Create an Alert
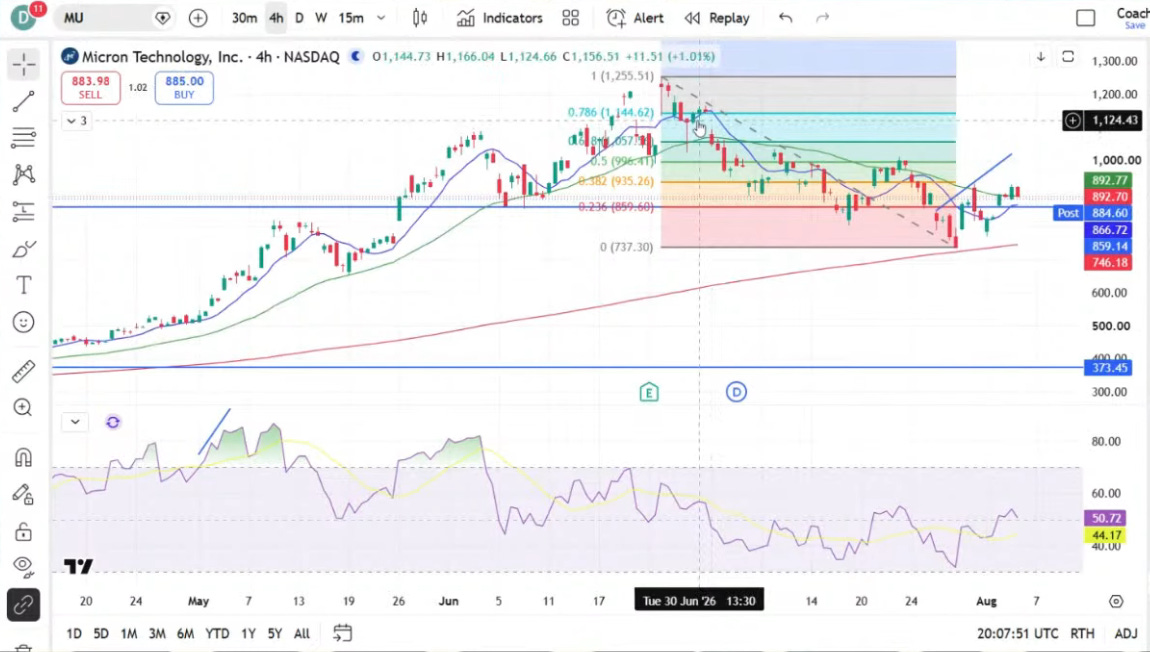The height and width of the screenshot is (652, 1150). click(x=634, y=18)
